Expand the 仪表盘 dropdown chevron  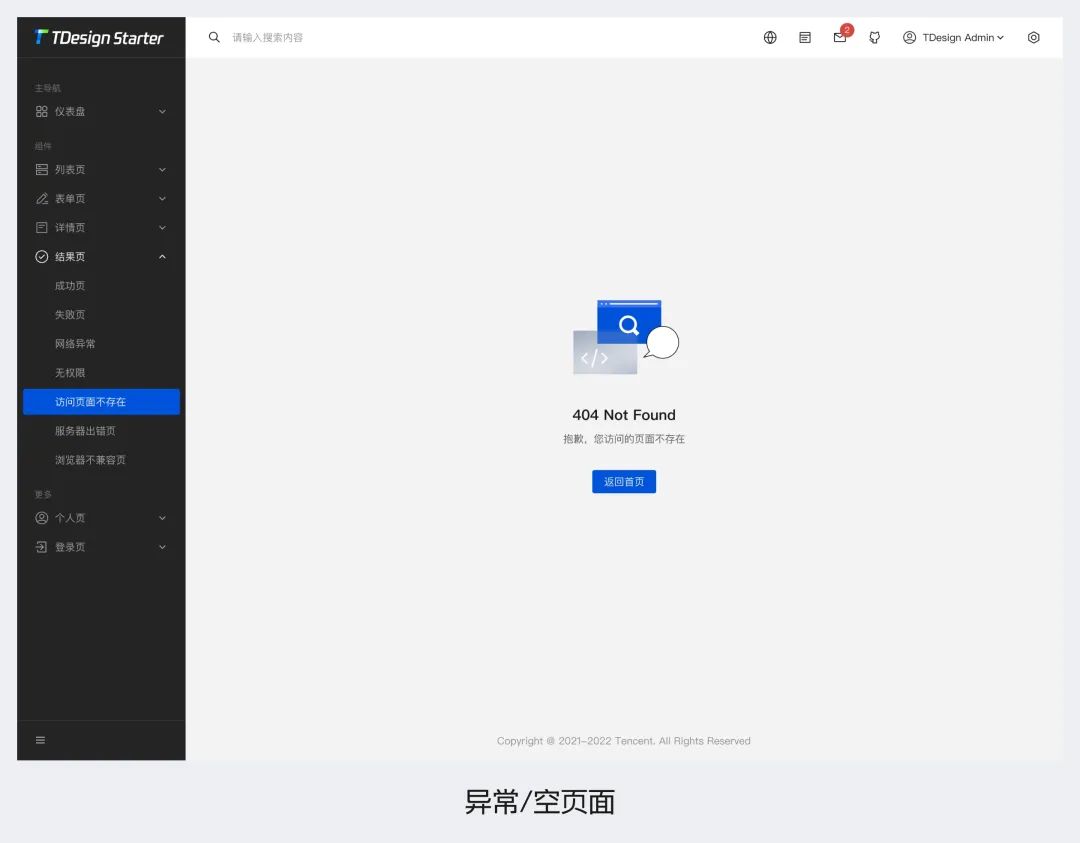point(162,111)
